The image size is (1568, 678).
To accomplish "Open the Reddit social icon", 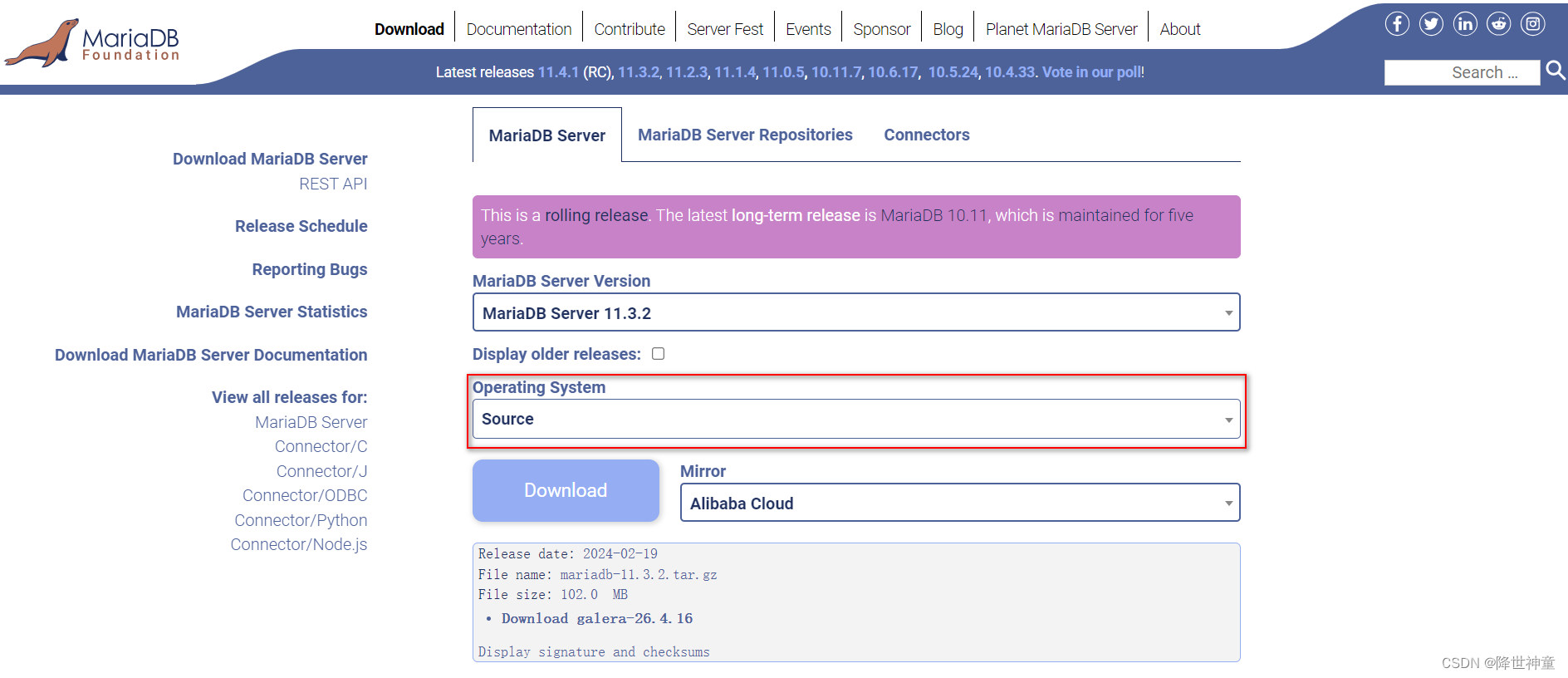I will (1499, 24).
